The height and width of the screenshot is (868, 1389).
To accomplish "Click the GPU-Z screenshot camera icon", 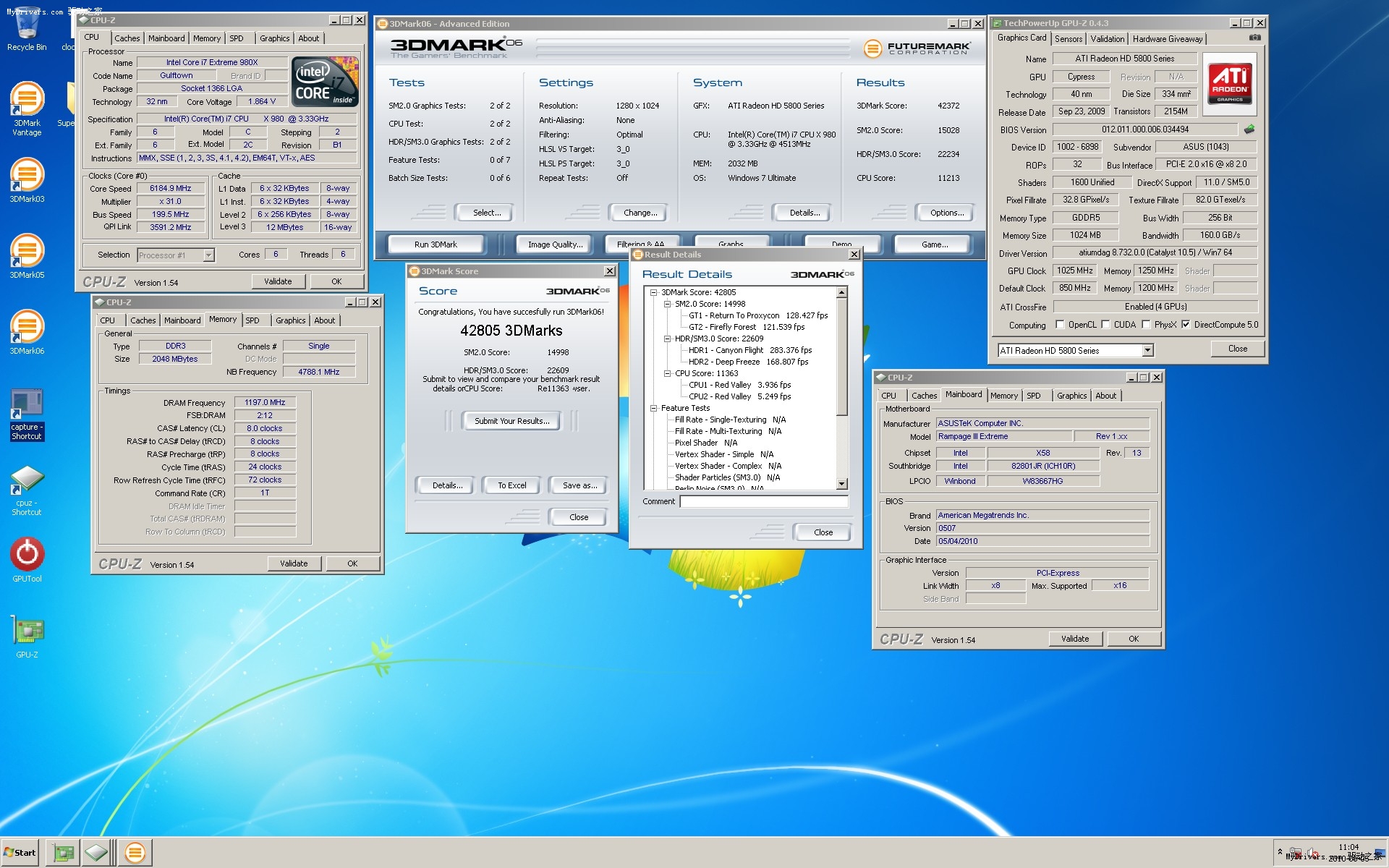I will (1255, 38).
